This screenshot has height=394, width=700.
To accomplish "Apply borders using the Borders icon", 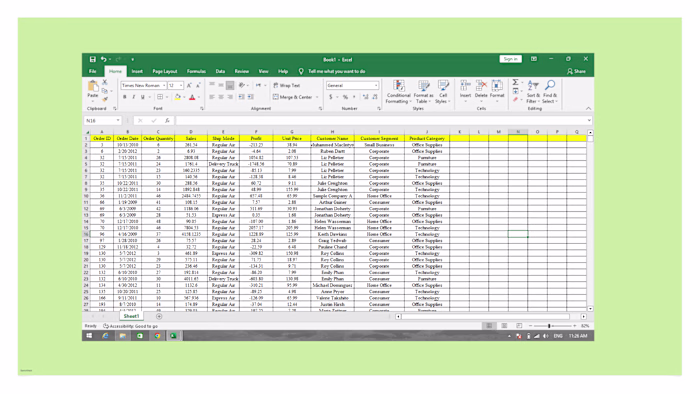I will 160,97.
